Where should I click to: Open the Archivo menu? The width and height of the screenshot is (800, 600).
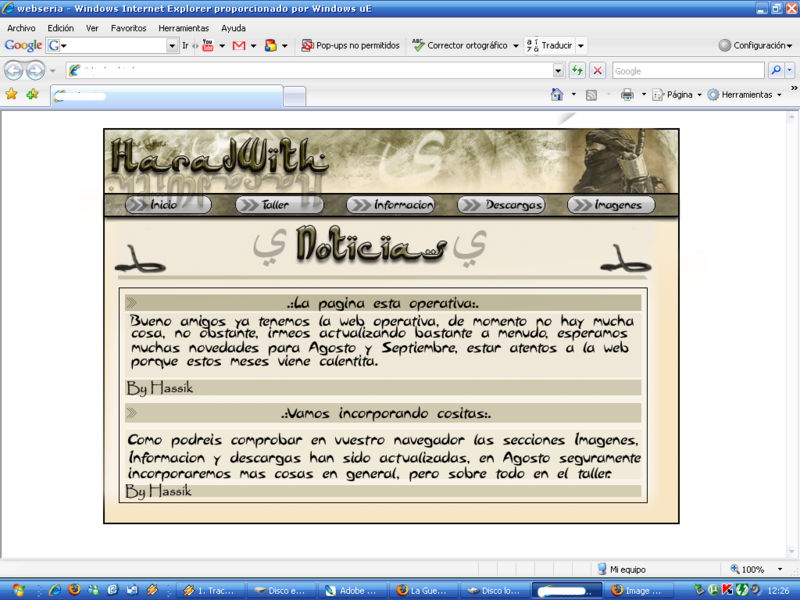[x=21, y=28]
